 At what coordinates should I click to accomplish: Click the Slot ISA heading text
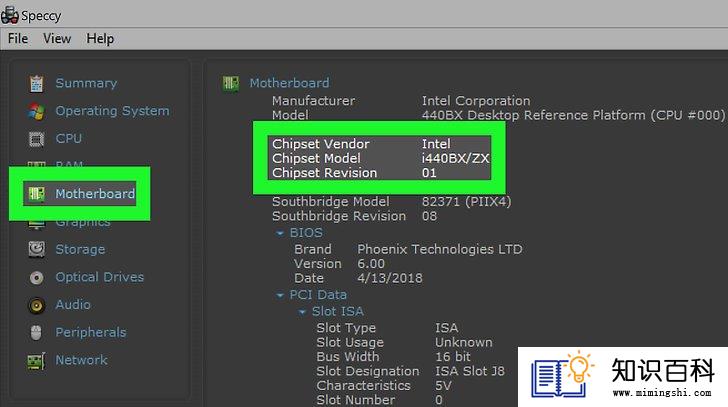click(x=338, y=311)
